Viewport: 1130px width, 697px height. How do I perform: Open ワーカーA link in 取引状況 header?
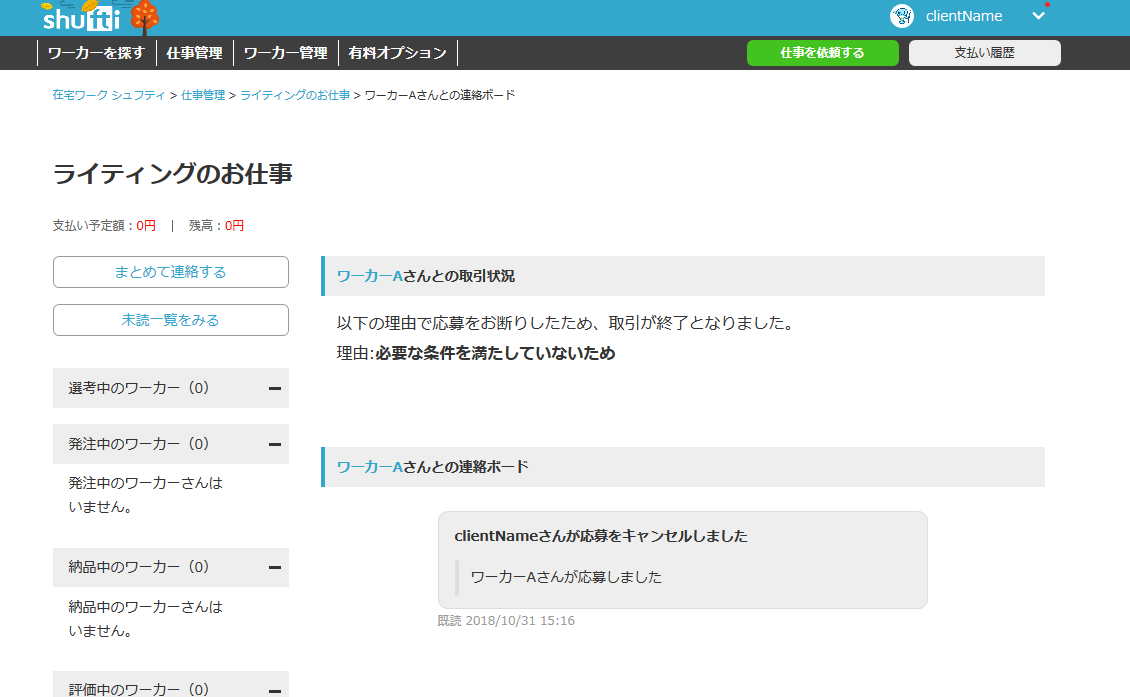click(x=370, y=276)
